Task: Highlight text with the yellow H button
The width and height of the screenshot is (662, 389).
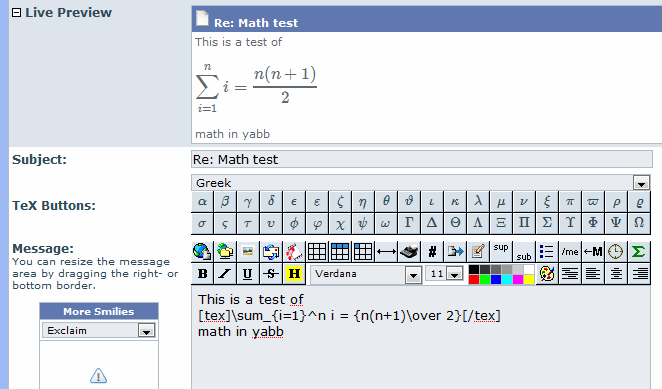Action: [294, 274]
